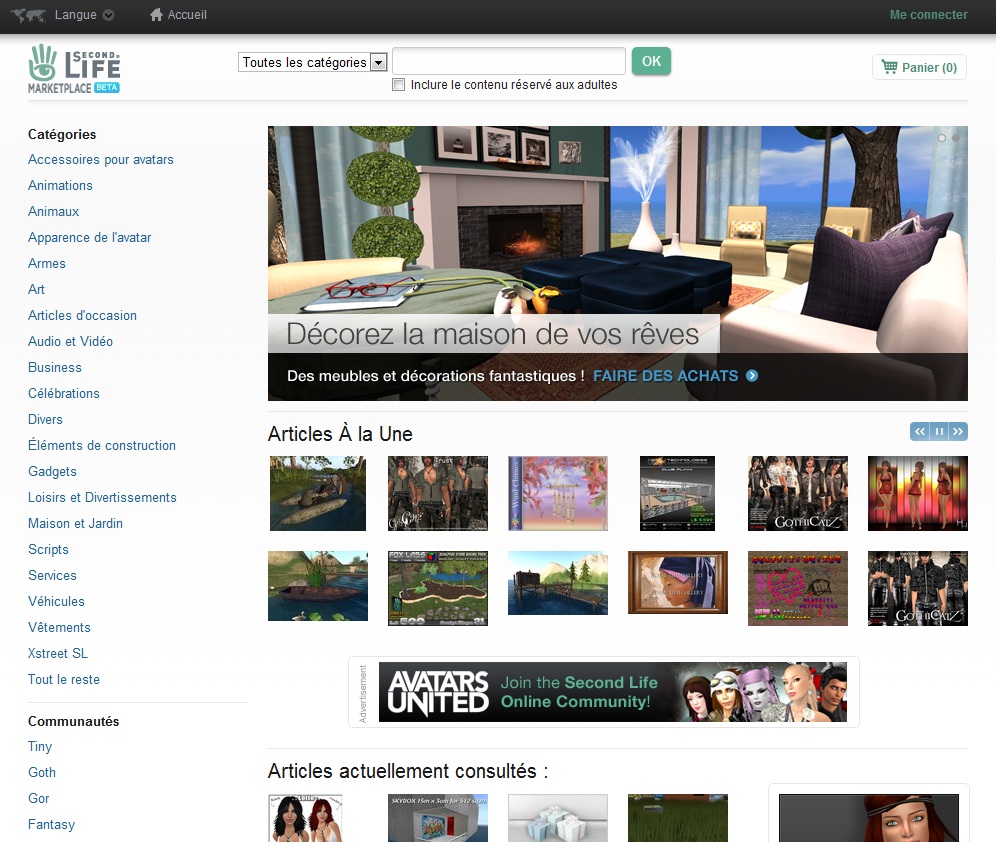Select the first banner slide dot

point(942,138)
